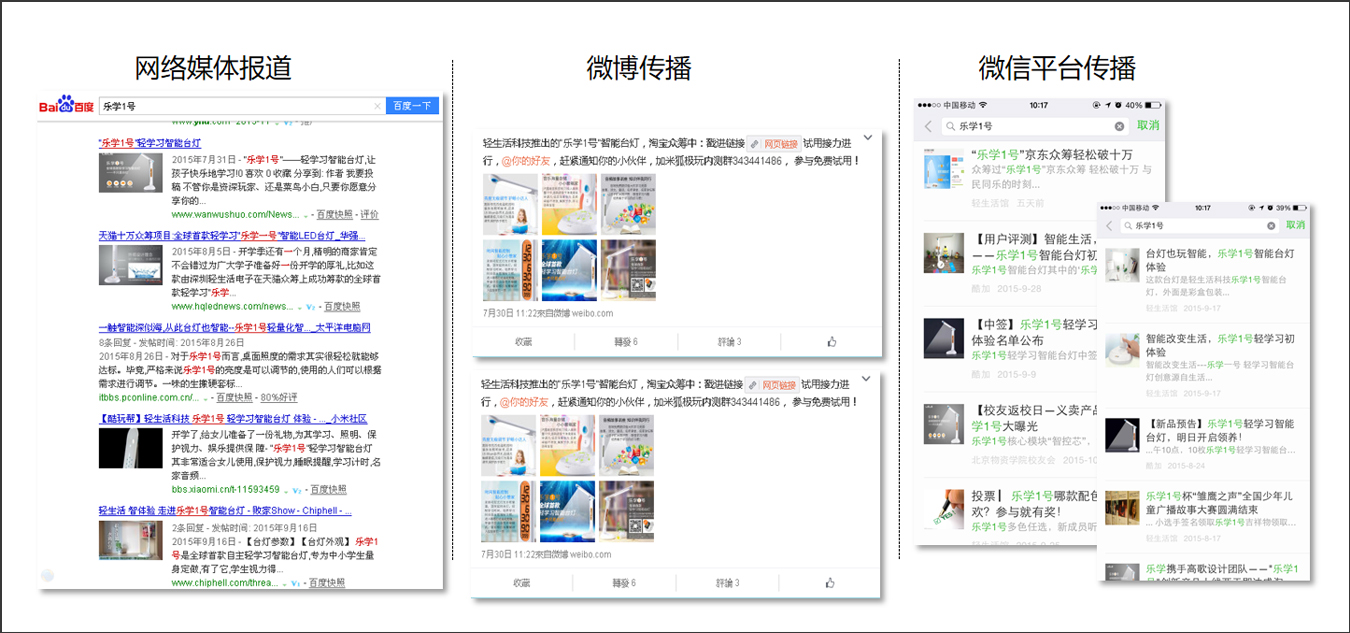Tap the clear icon in right WeChat search

pyautogui.click(x=1272, y=226)
